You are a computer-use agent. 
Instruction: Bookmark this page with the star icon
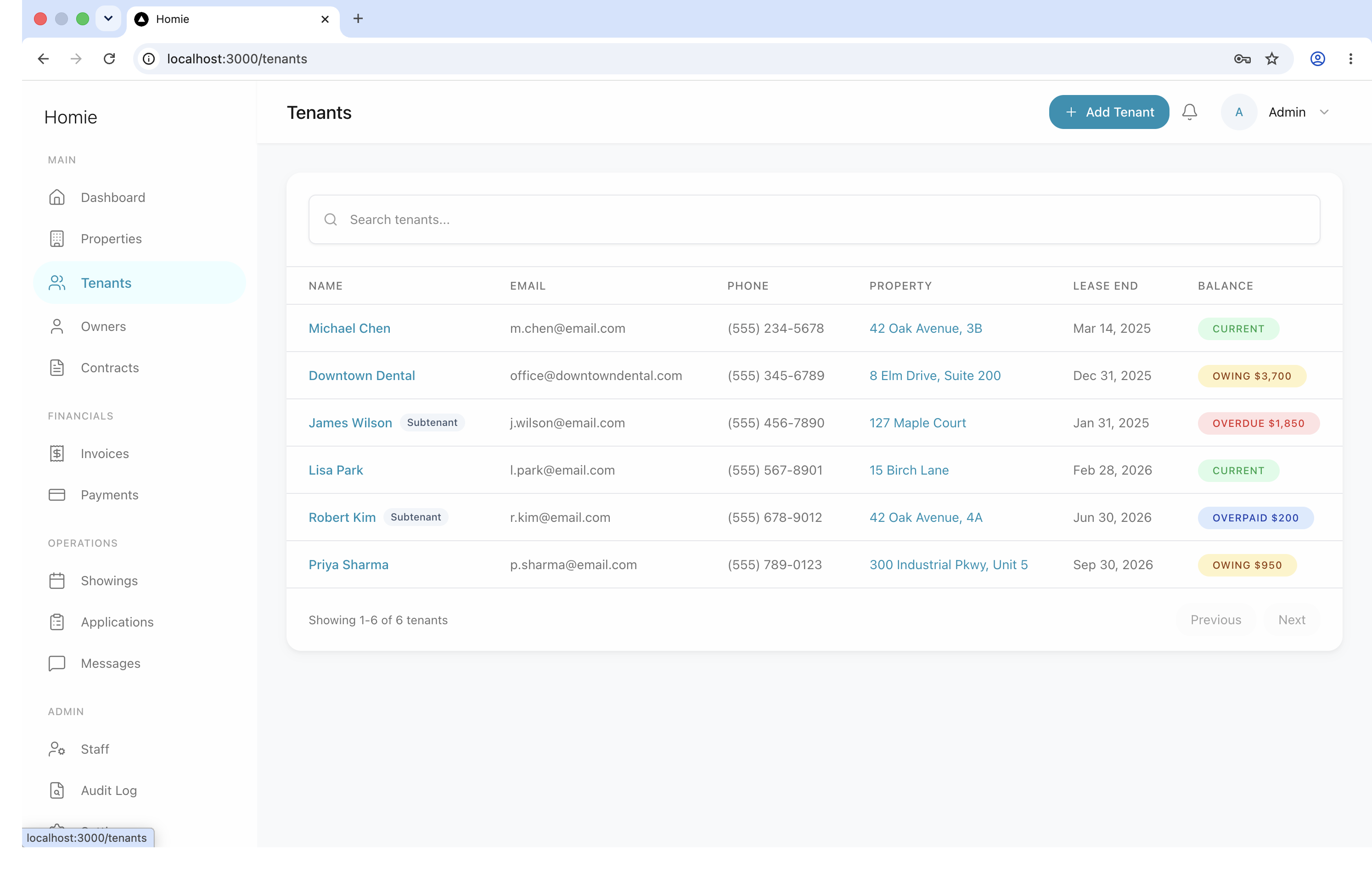click(x=1272, y=59)
